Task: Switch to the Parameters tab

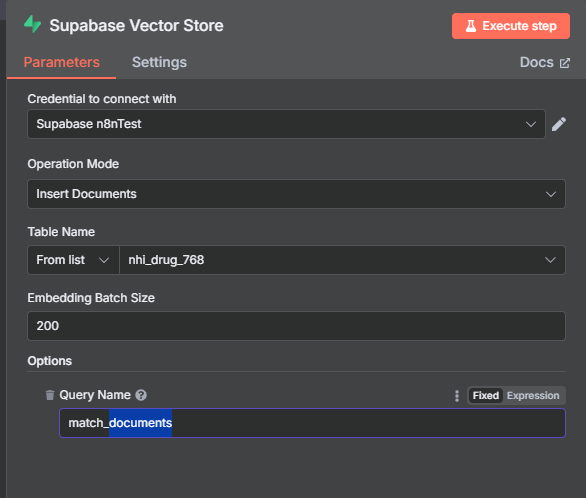Action: click(62, 62)
